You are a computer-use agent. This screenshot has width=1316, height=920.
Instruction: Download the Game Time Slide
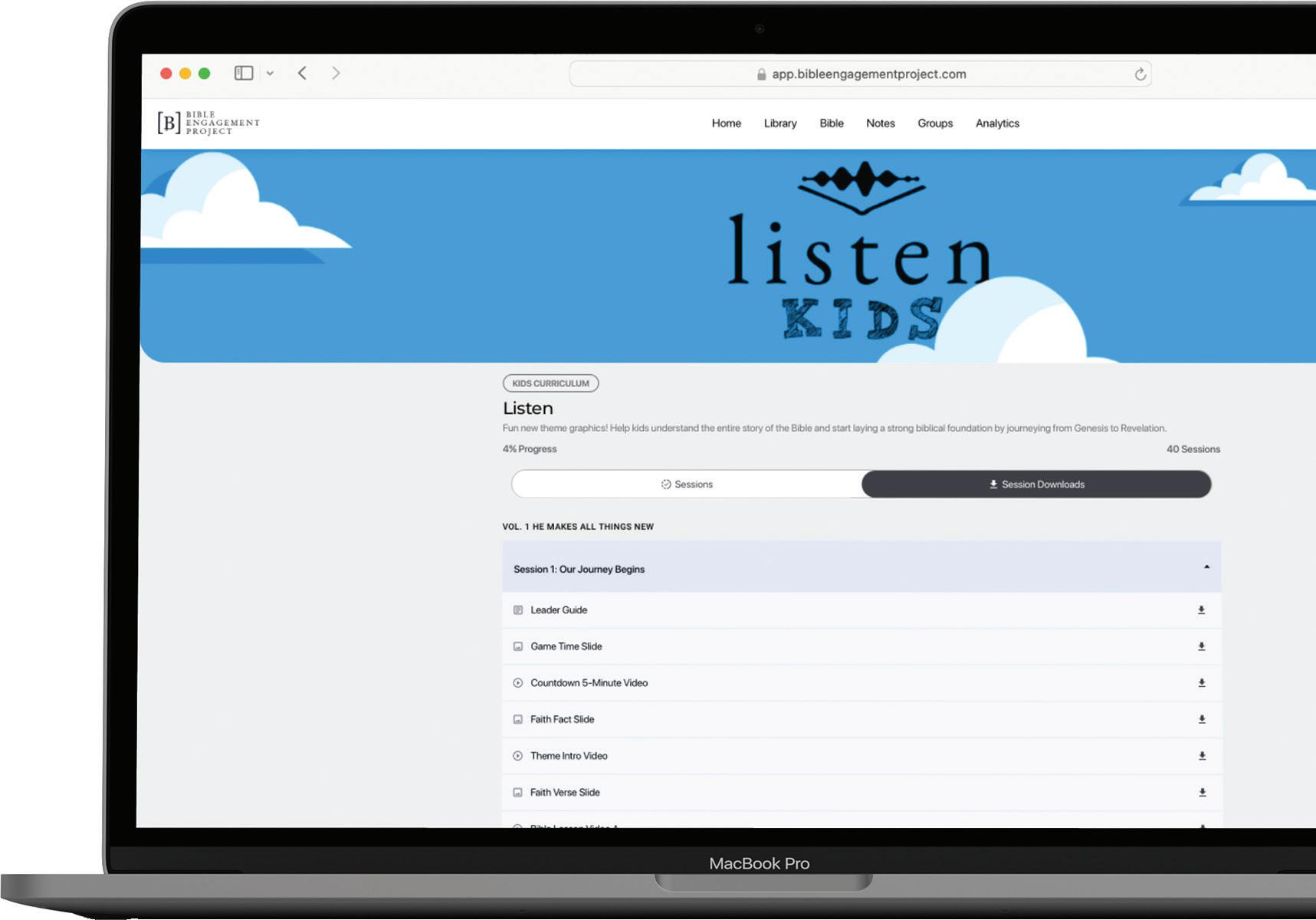(1201, 646)
